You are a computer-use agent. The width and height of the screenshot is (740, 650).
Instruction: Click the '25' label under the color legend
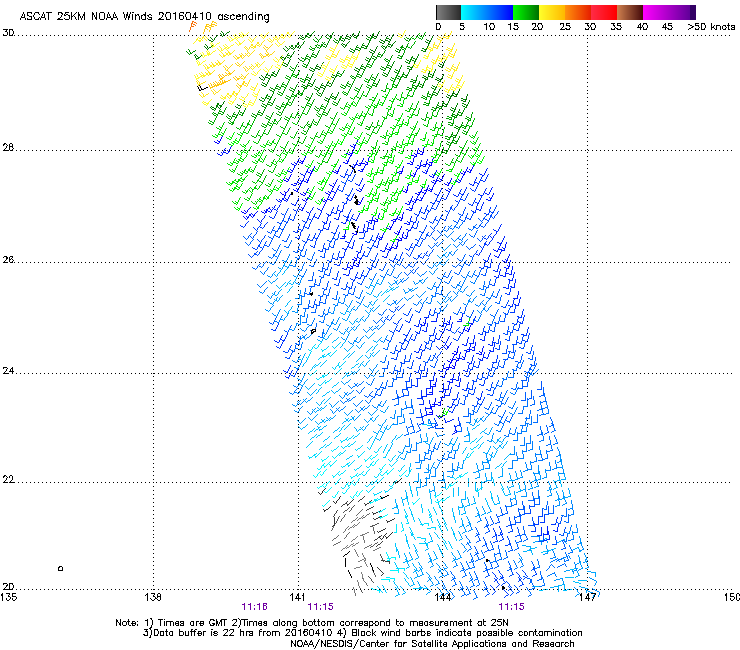[x=564, y=27]
